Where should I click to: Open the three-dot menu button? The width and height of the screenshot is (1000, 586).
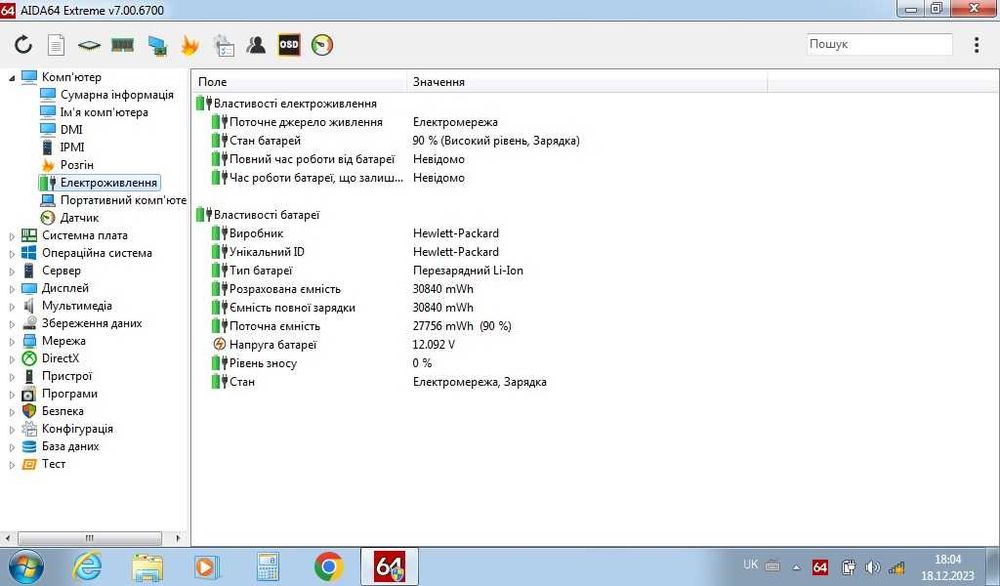coord(976,45)
